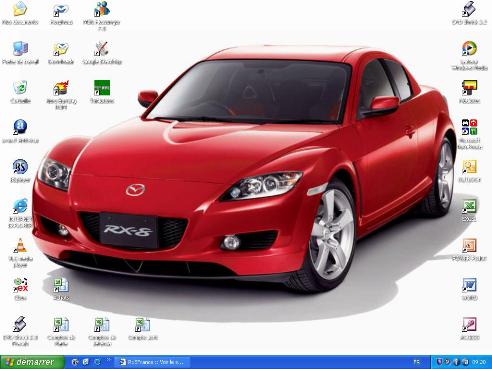The width and height of the screenshot is (492, 369).
Task: Launch BSplayer from the desktop
Action: point(20,167)
